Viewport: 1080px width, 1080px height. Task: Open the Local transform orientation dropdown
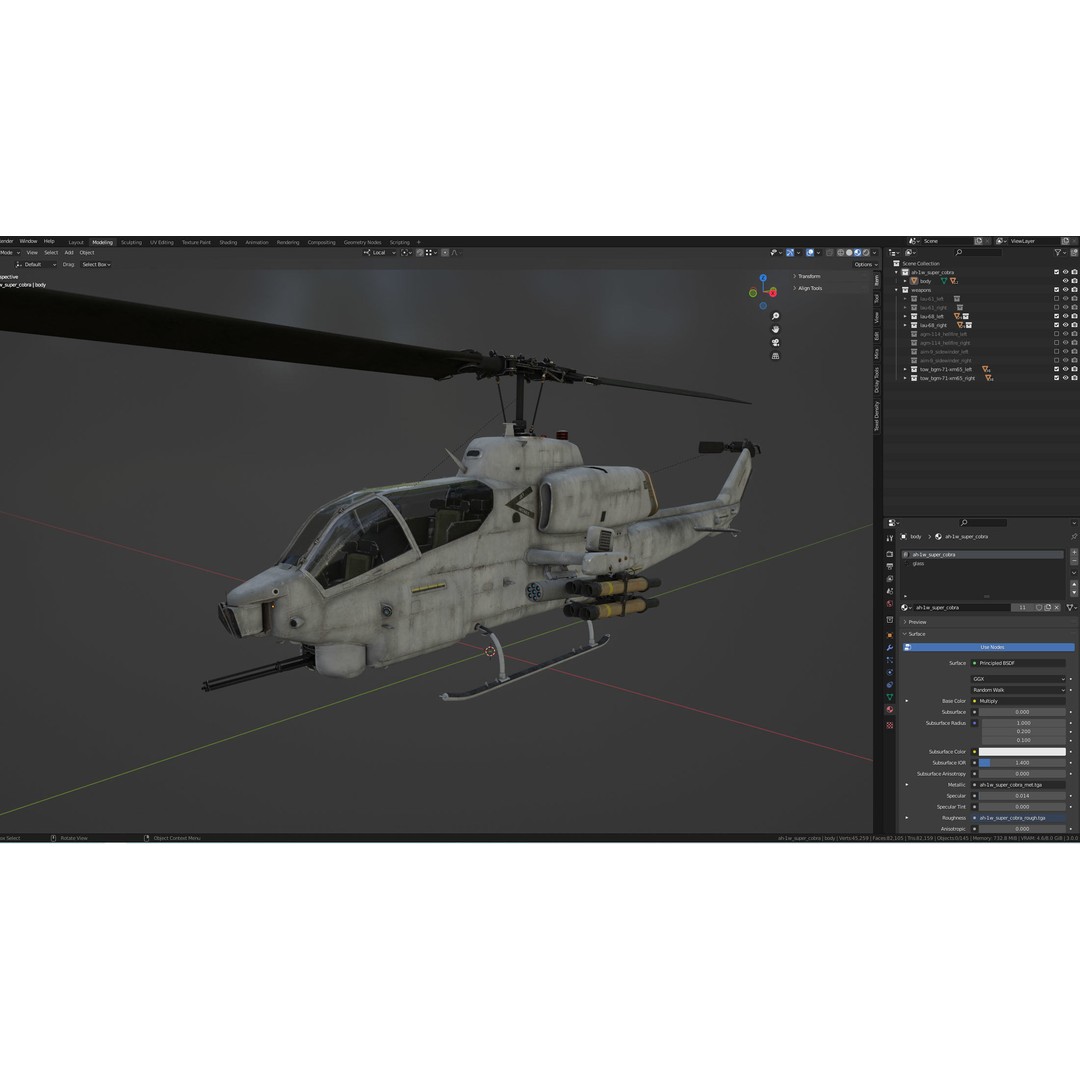pos(380,253)
